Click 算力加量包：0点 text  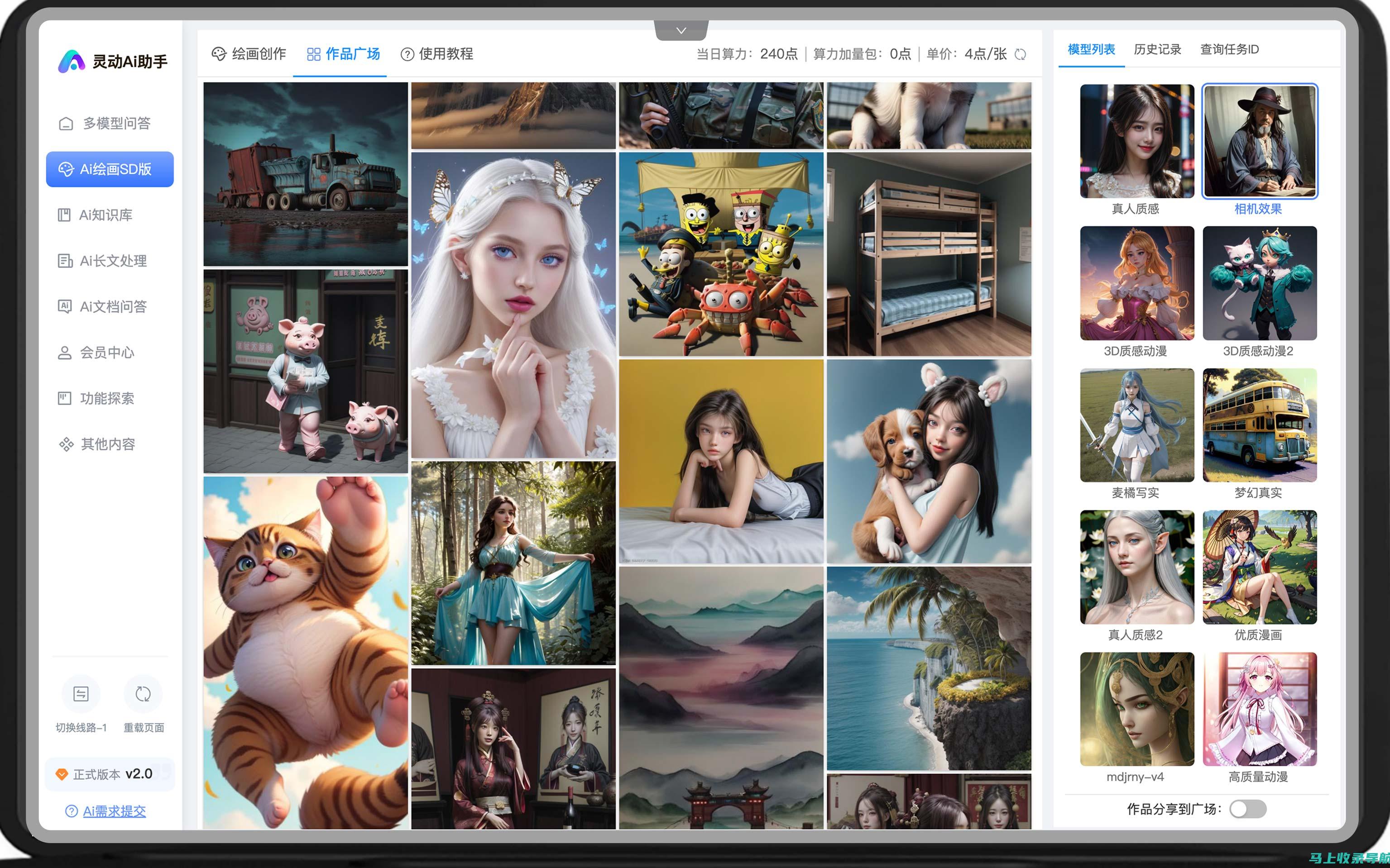point(862,55)
